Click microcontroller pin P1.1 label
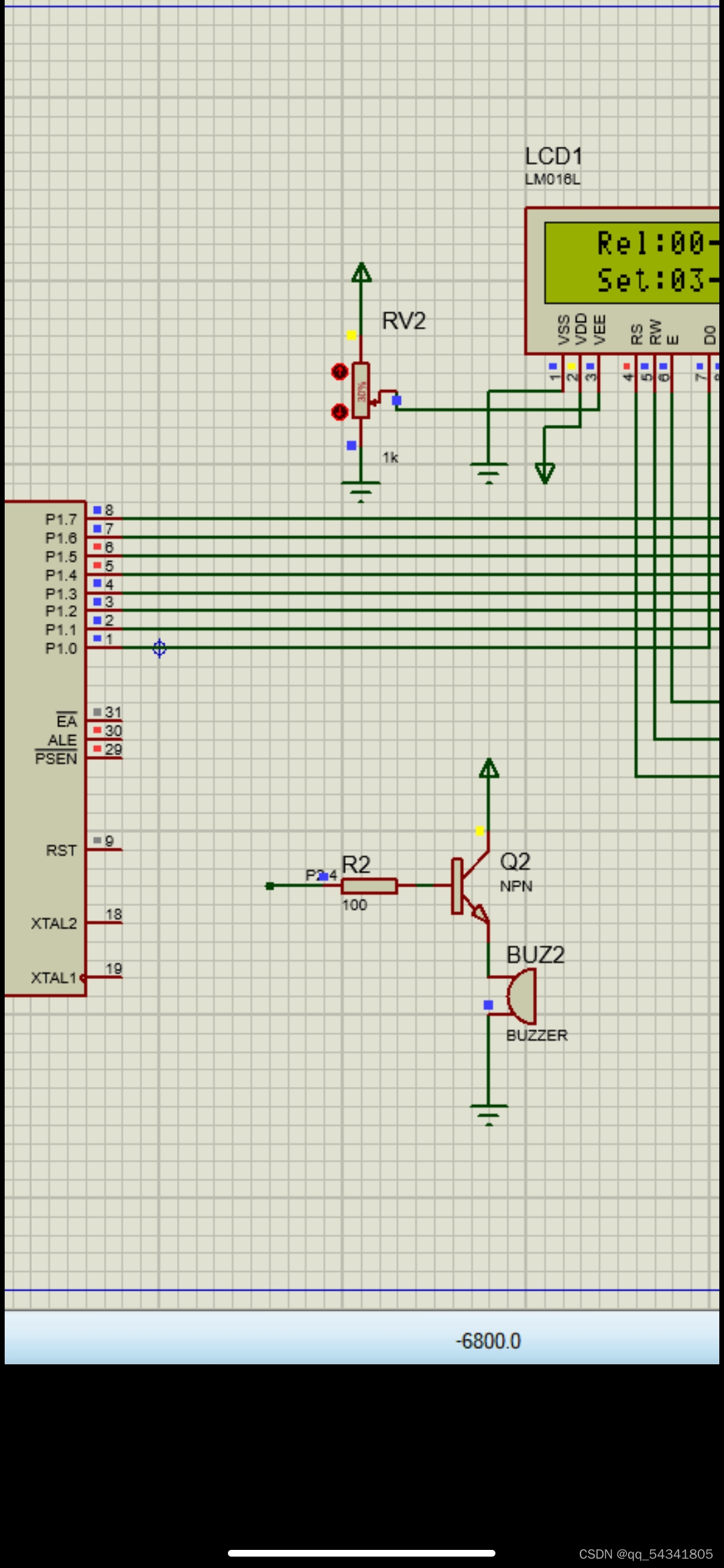 point(61,630)
